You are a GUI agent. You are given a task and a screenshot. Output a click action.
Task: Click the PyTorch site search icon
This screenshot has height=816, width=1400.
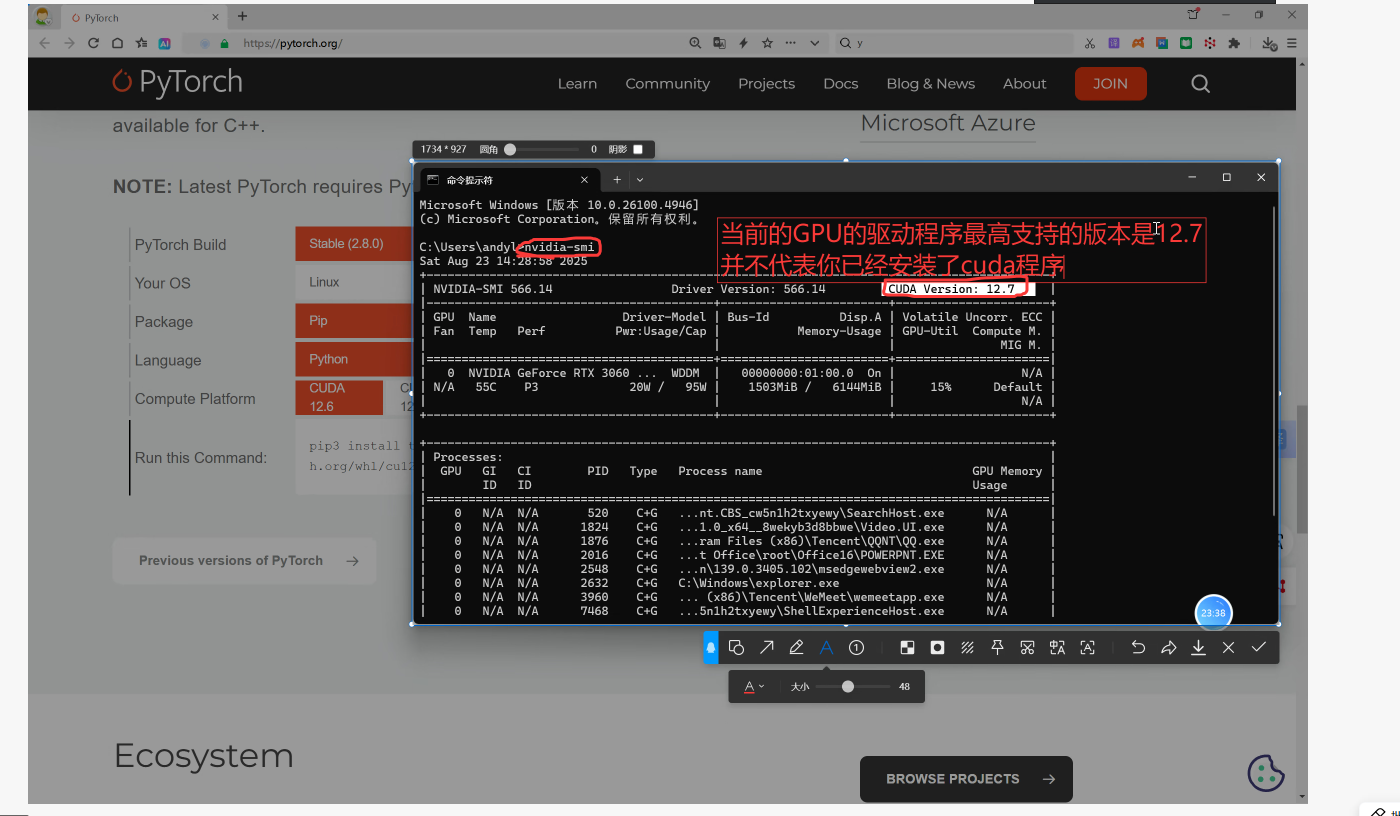tap(1200, 84)
